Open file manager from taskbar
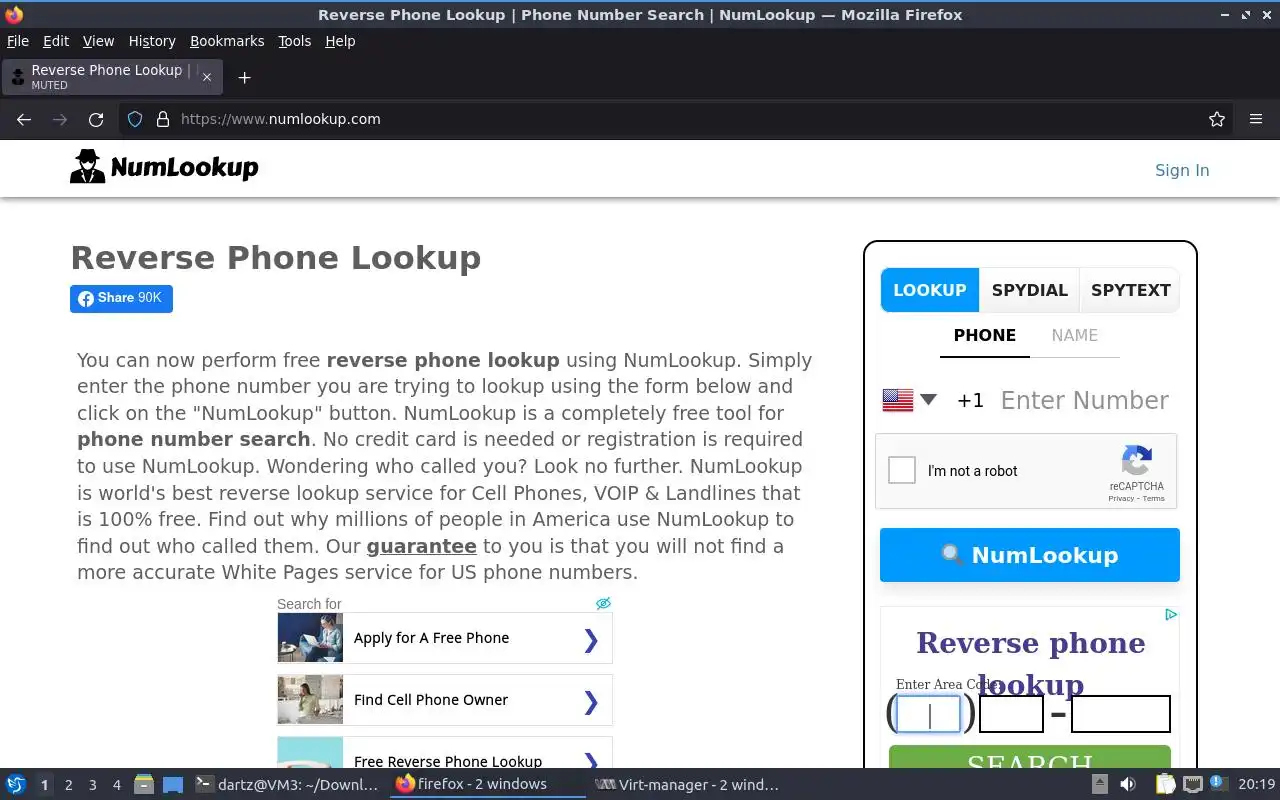The image size is (1280, 800). coord(143,785)
